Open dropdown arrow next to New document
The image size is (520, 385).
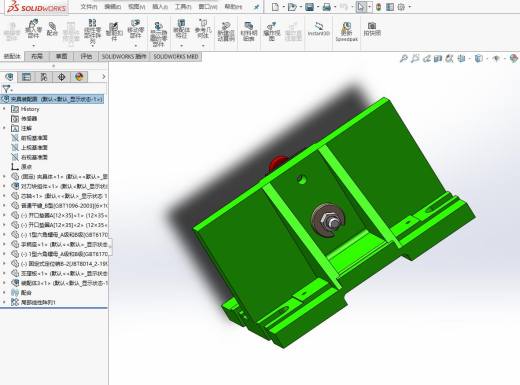(284, 7)
